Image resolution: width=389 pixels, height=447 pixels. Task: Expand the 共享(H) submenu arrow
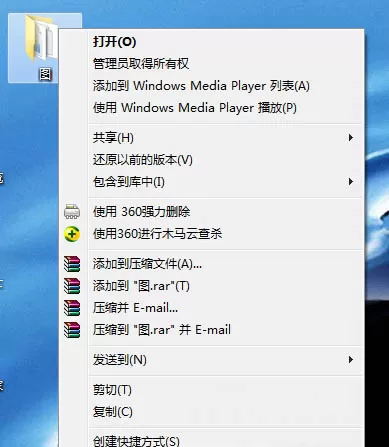click(350, 138)
